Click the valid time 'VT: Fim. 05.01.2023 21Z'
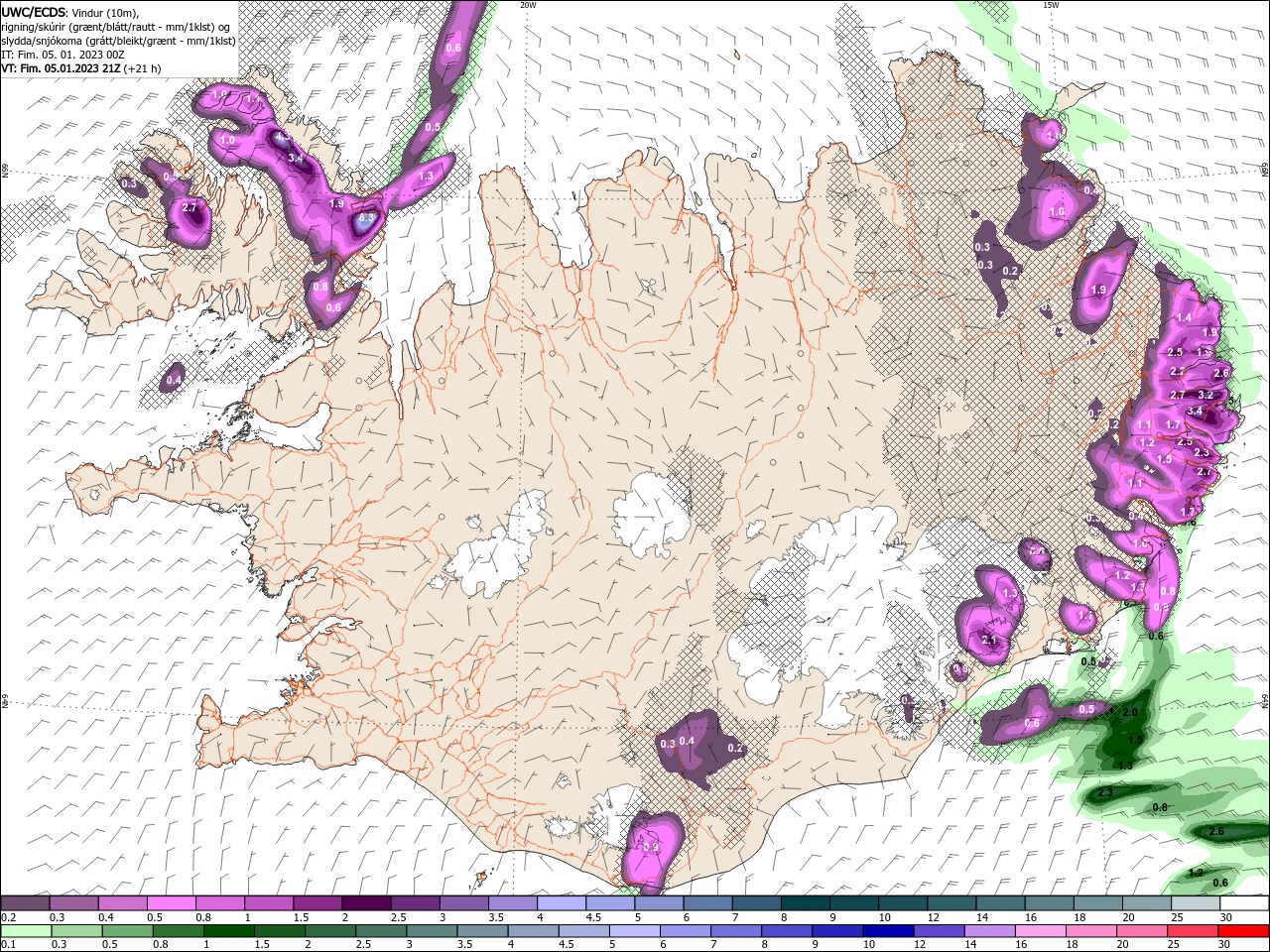Viewport: 1270px width, 952px height. click(62, 68)
